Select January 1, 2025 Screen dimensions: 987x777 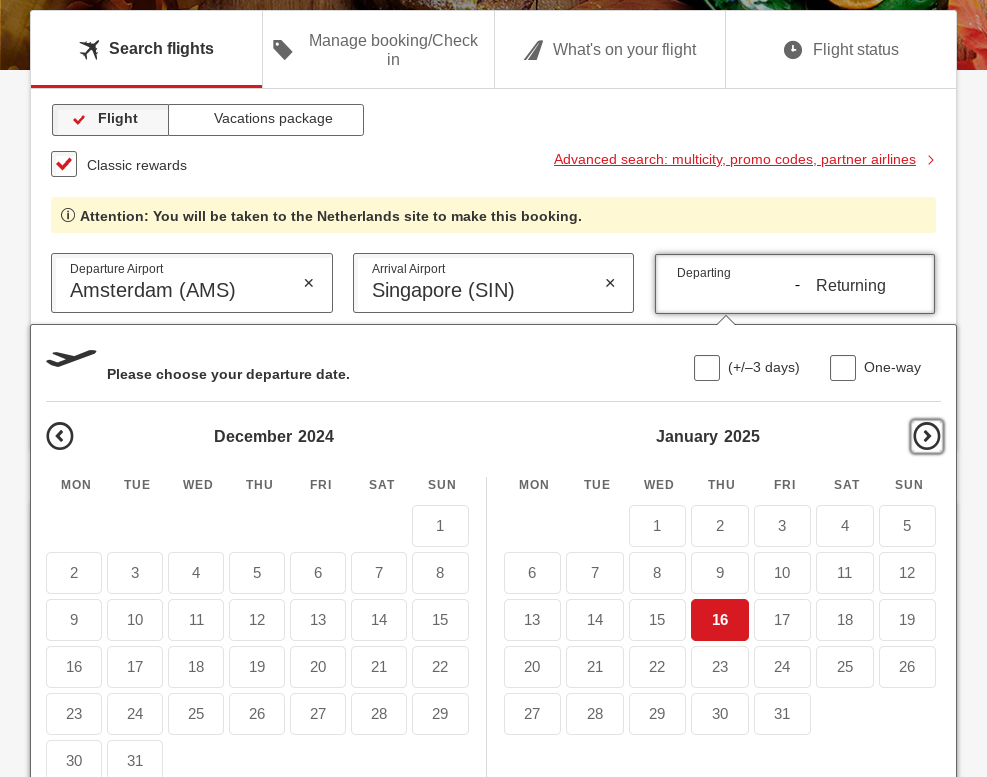coord(657,526)
